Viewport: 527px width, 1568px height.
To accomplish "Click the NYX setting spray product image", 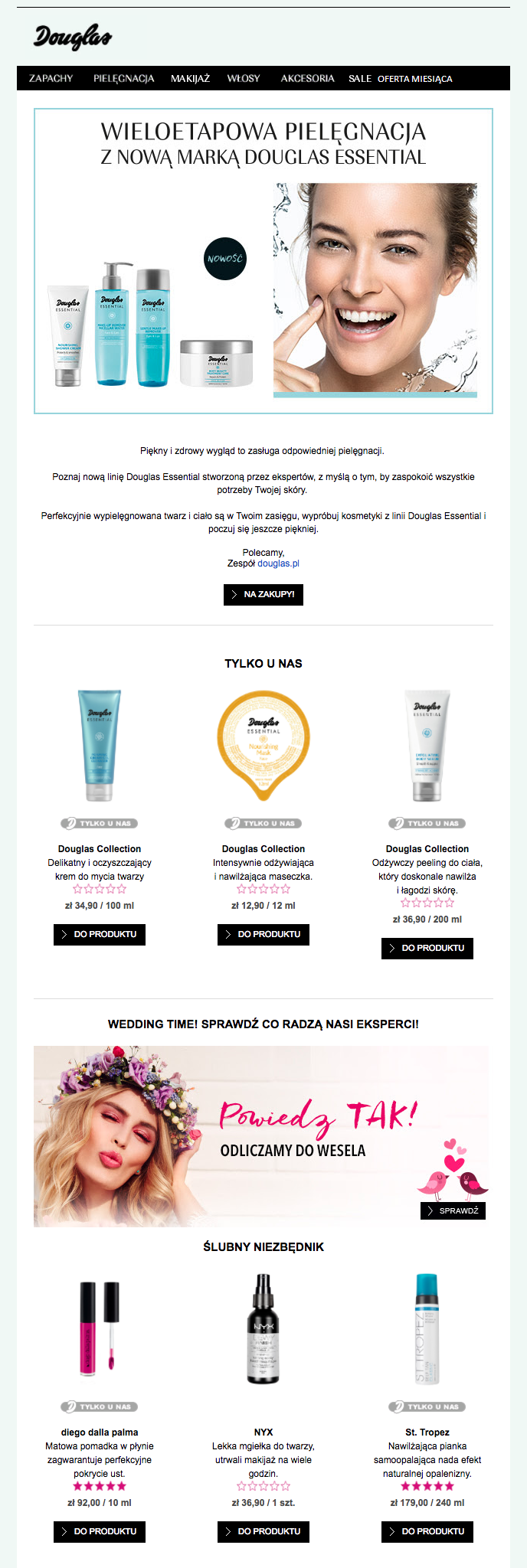I will pyautogui.click(x=263, y=1329).
